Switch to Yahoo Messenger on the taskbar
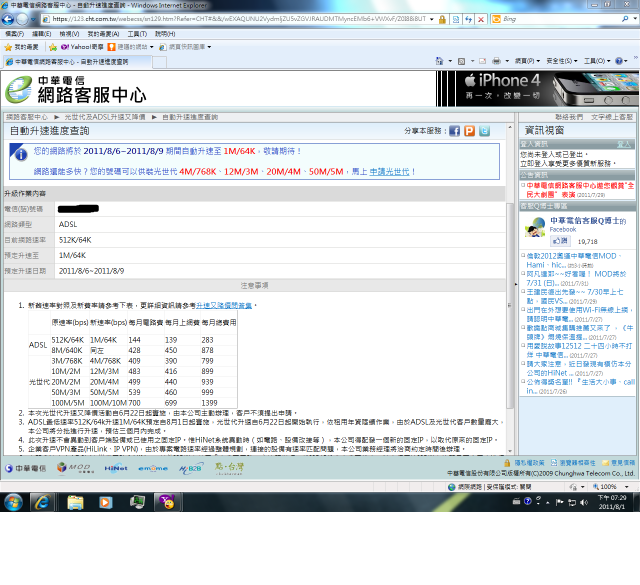Image resolution: width=640 pixels, height=585 pixels. pyautogui.click(x=167, y=503)
